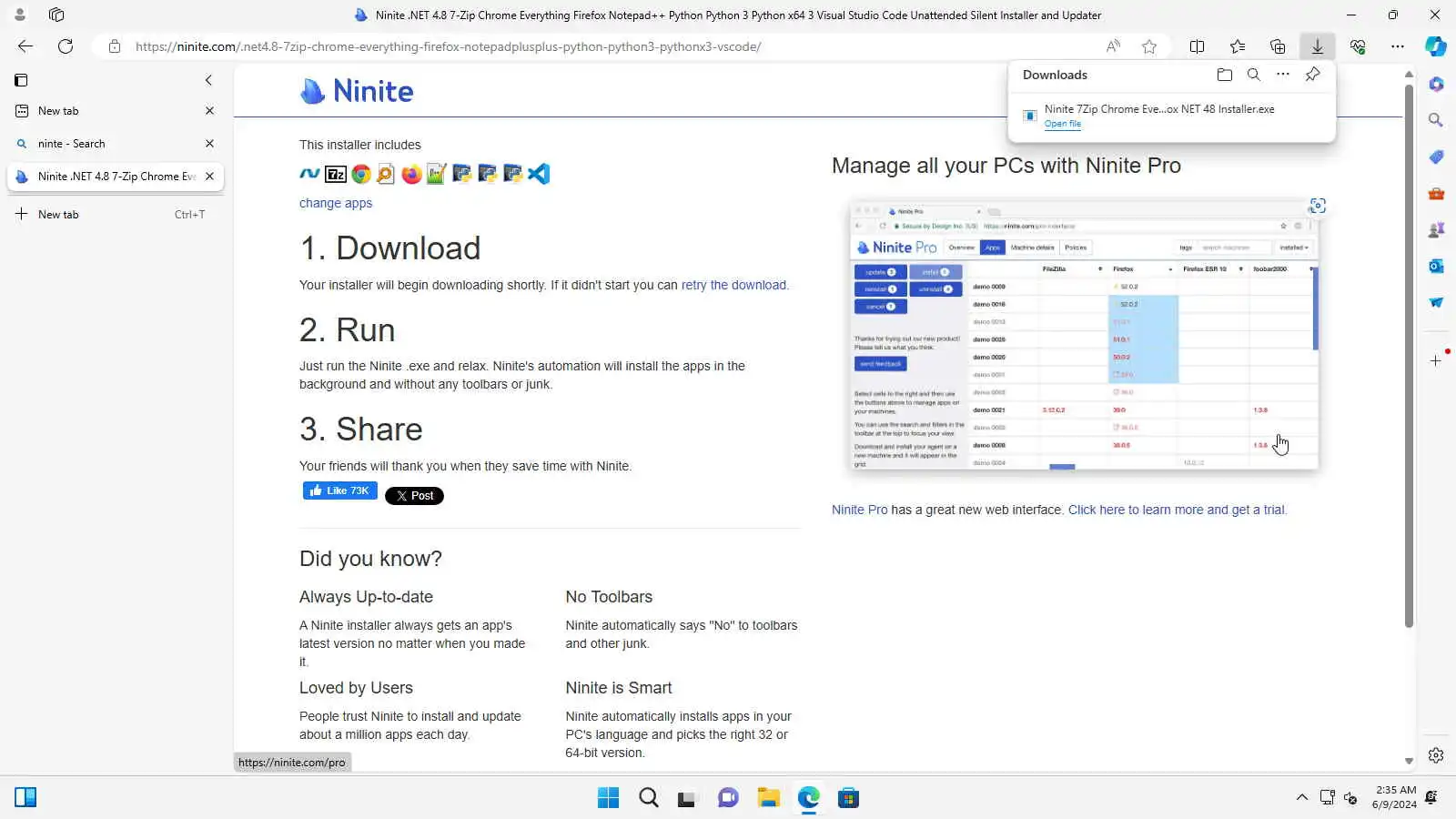Pin the Downloads panel
Image resolution: width=1456 pixels, height=819 pixels.
1312,75
